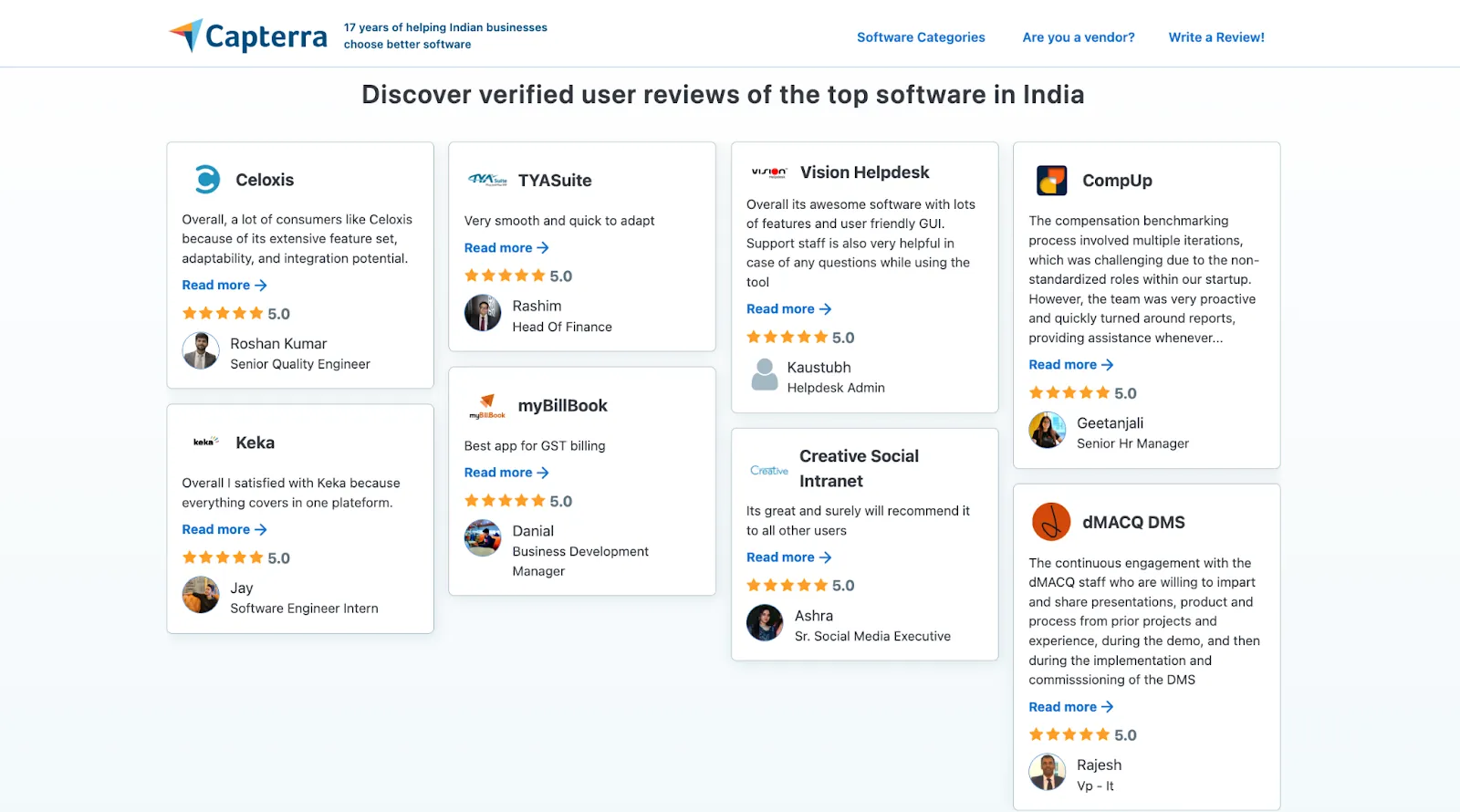
Task: Read more of the Celoxis review
Action: point(224,285)
